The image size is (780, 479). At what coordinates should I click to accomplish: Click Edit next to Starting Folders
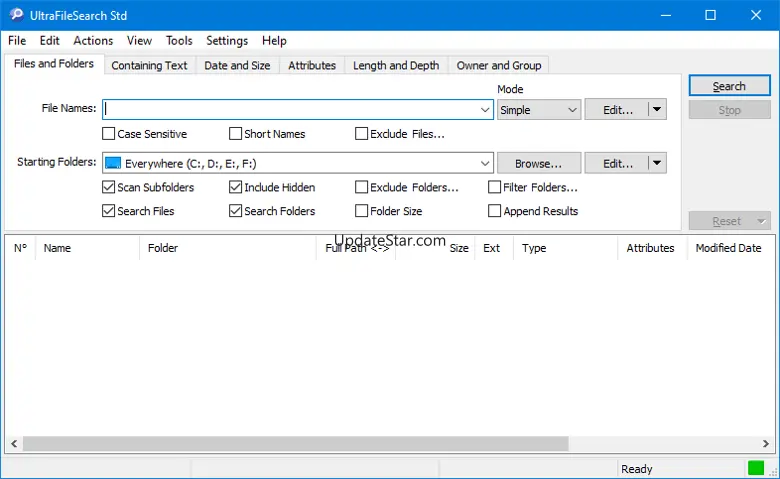coord(617,163)
